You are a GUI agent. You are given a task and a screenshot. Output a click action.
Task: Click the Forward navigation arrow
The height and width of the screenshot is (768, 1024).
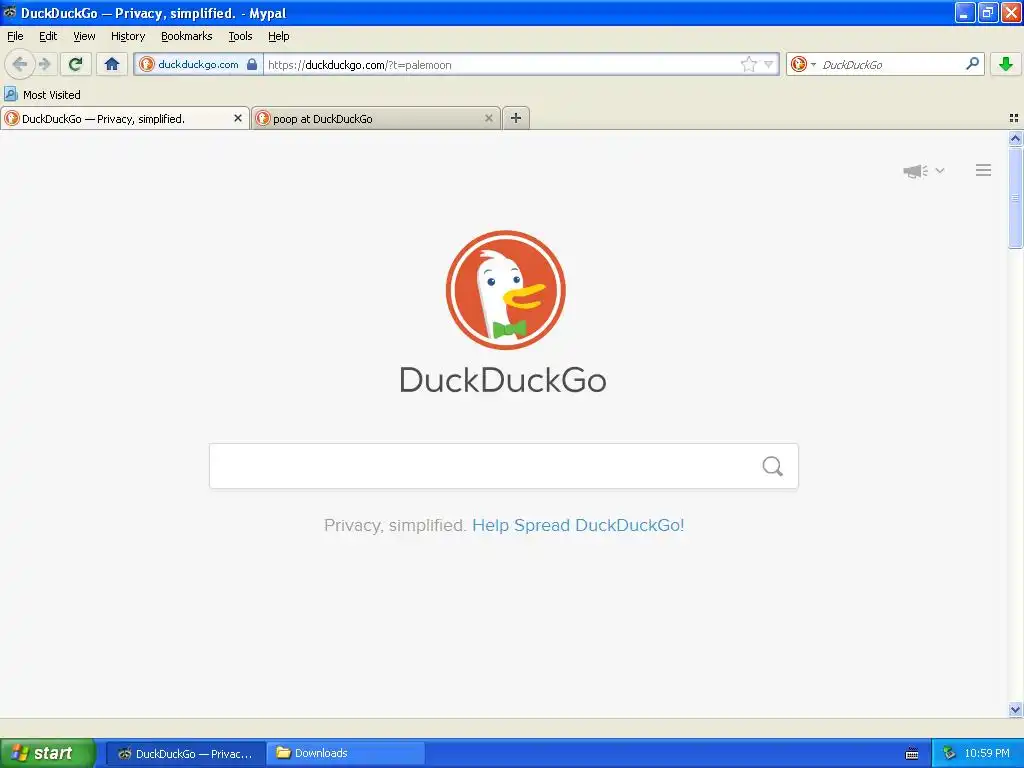coord(45,64)
